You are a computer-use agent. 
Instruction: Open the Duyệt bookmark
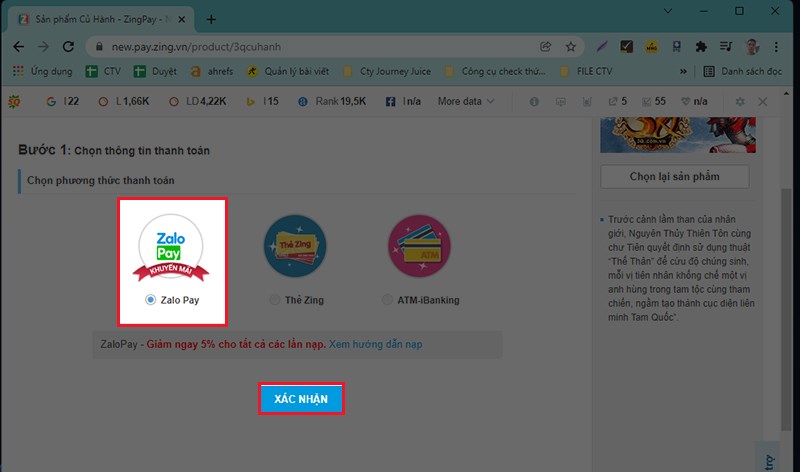(155, 71)
